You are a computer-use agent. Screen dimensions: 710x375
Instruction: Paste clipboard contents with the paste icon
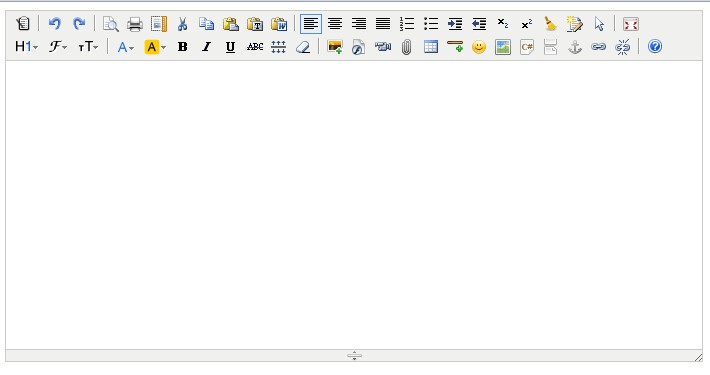(x=230, y=24)
